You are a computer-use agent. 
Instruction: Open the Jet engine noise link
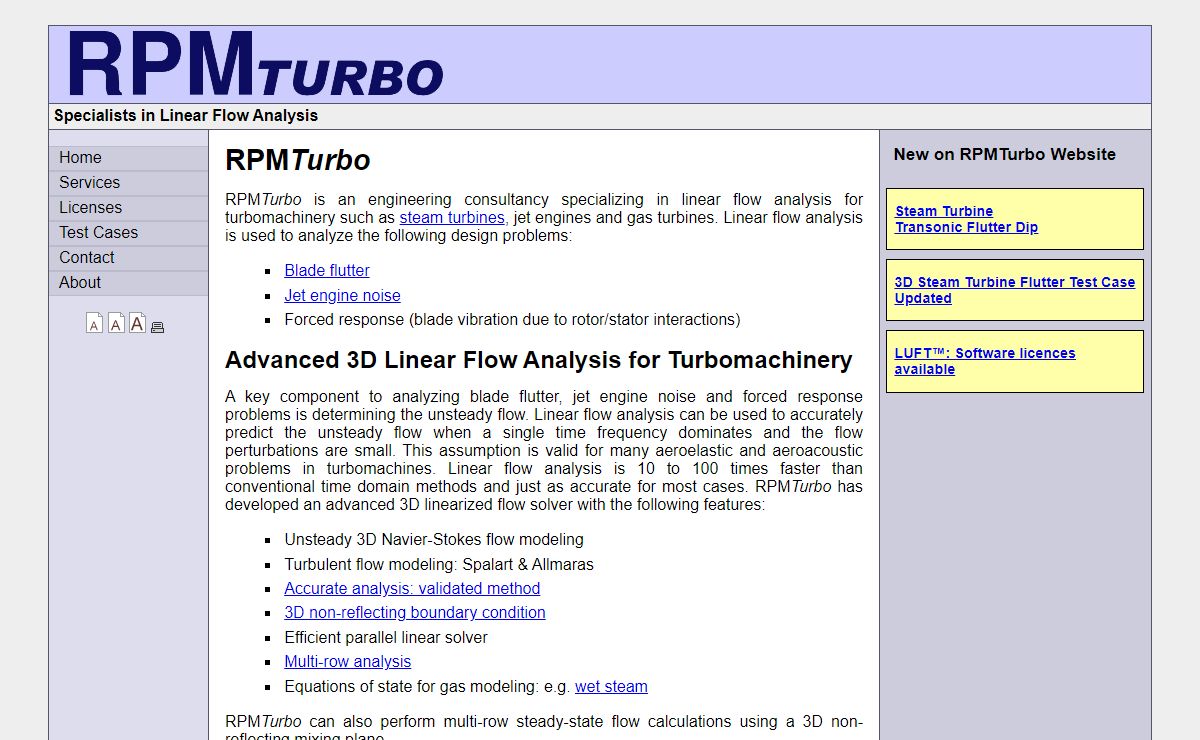(x=342, y=296)
